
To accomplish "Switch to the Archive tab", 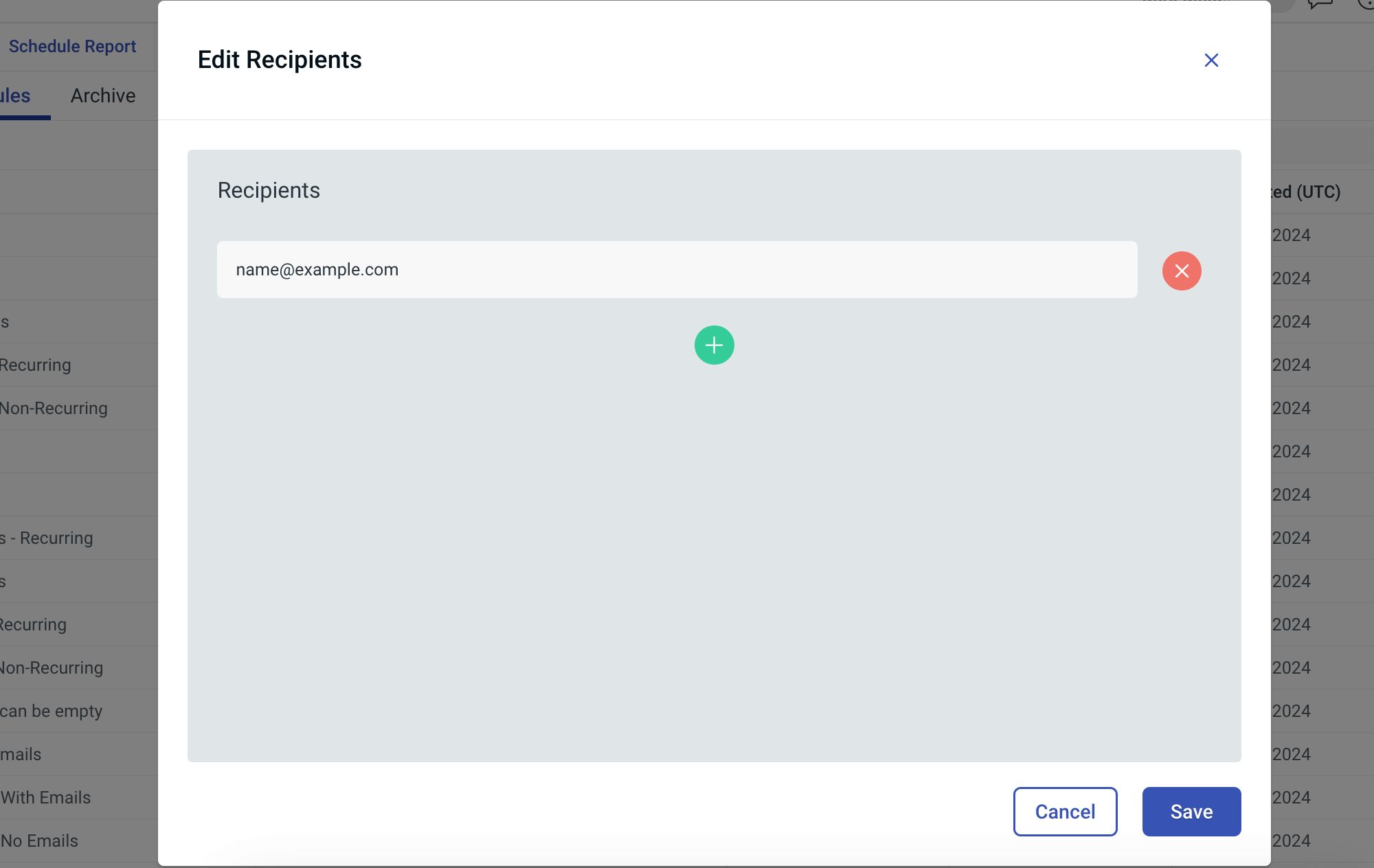I will click(103, 95).
